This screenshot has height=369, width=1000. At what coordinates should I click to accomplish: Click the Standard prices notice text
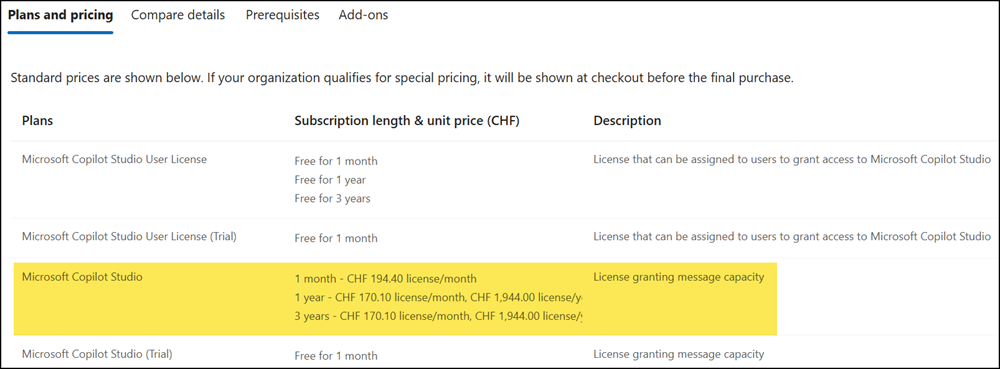click(x=402, y=79)
